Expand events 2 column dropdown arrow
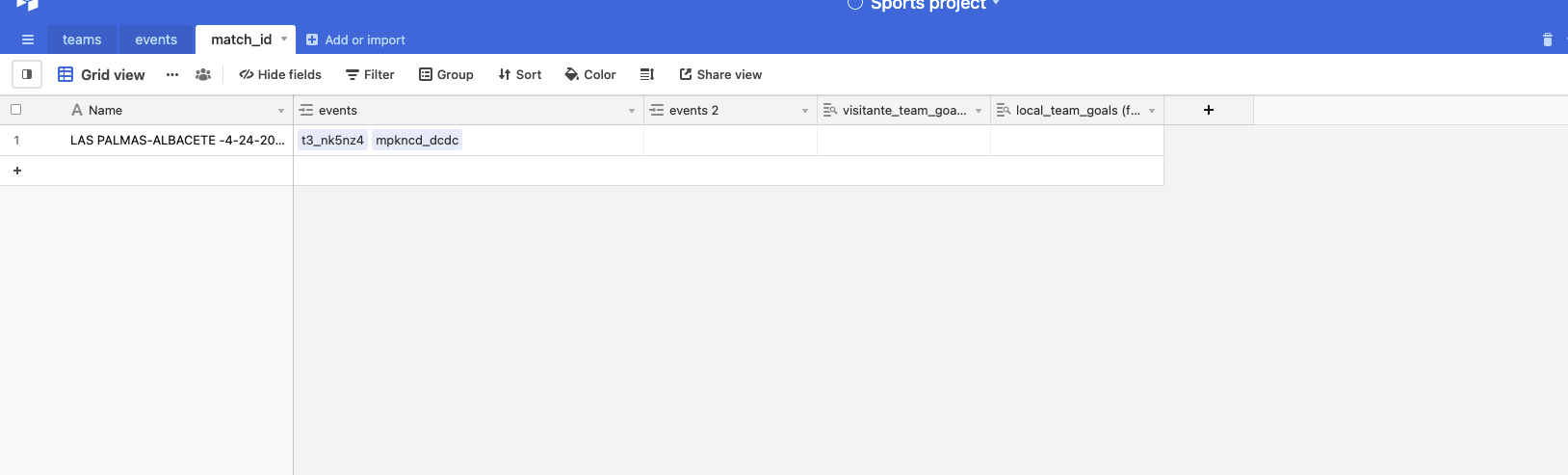The image size is (1568, 475). click(805, 111)
